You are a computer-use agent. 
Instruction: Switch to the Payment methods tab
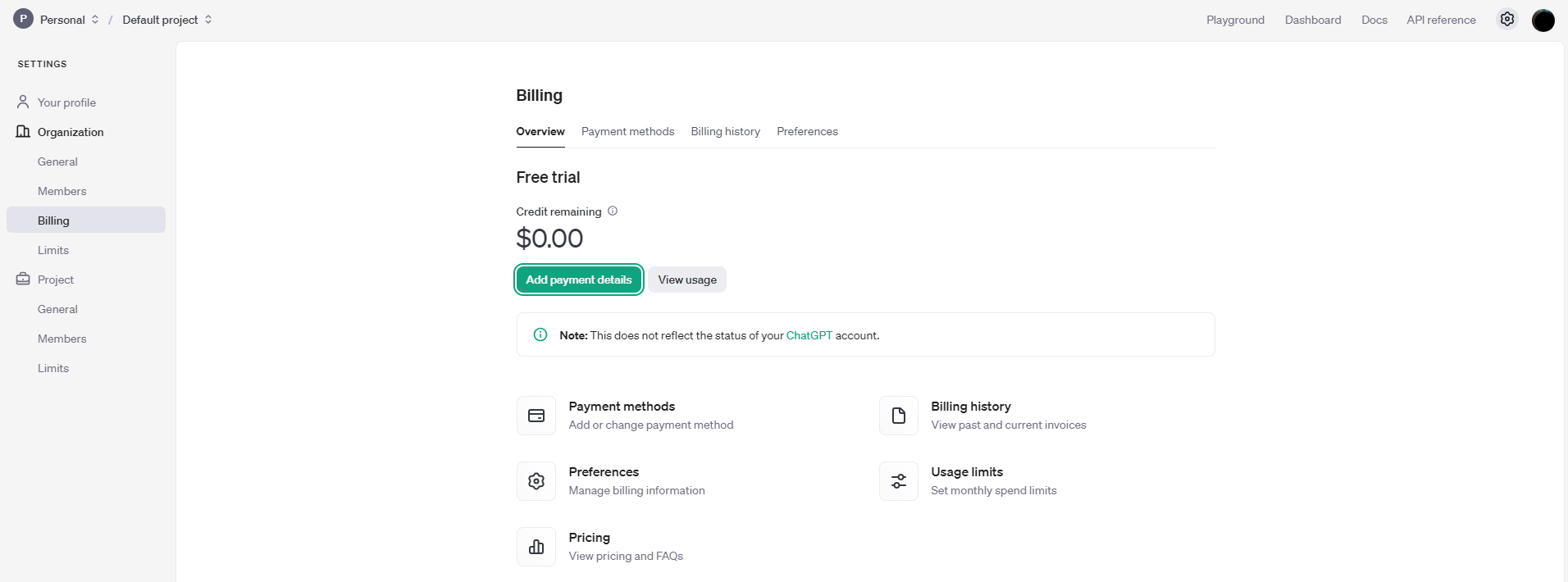627,131
